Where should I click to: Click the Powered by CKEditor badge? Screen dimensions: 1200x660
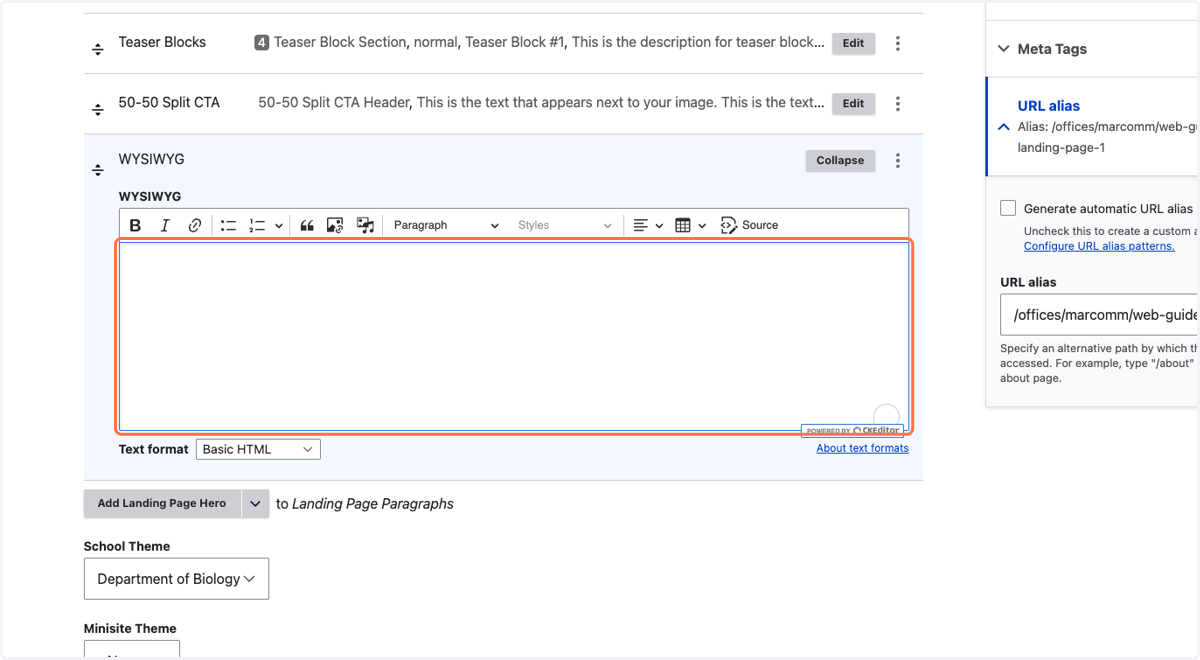coord(852,431)
